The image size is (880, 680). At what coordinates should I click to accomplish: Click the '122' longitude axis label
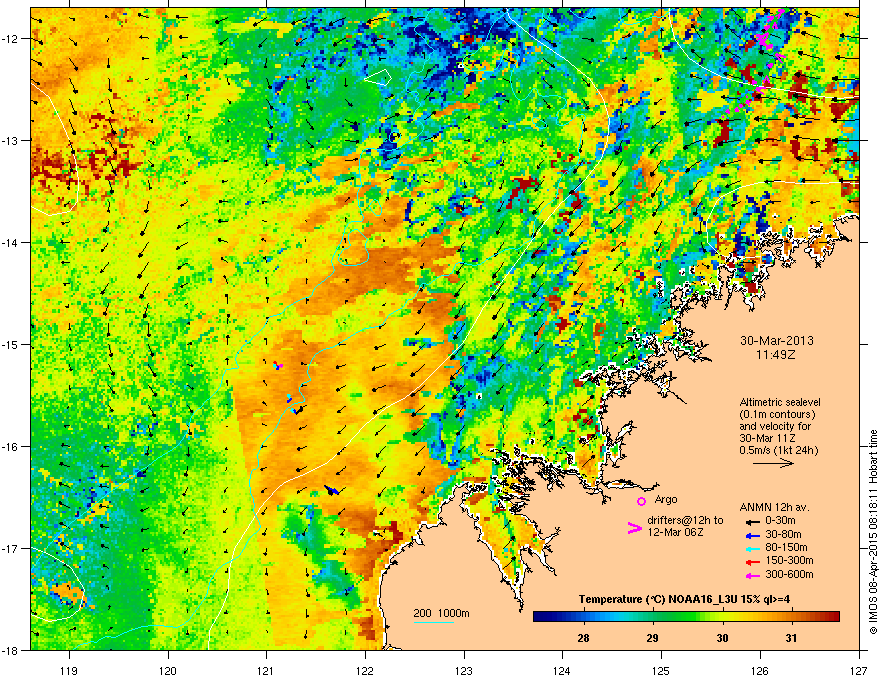[365, 670]
